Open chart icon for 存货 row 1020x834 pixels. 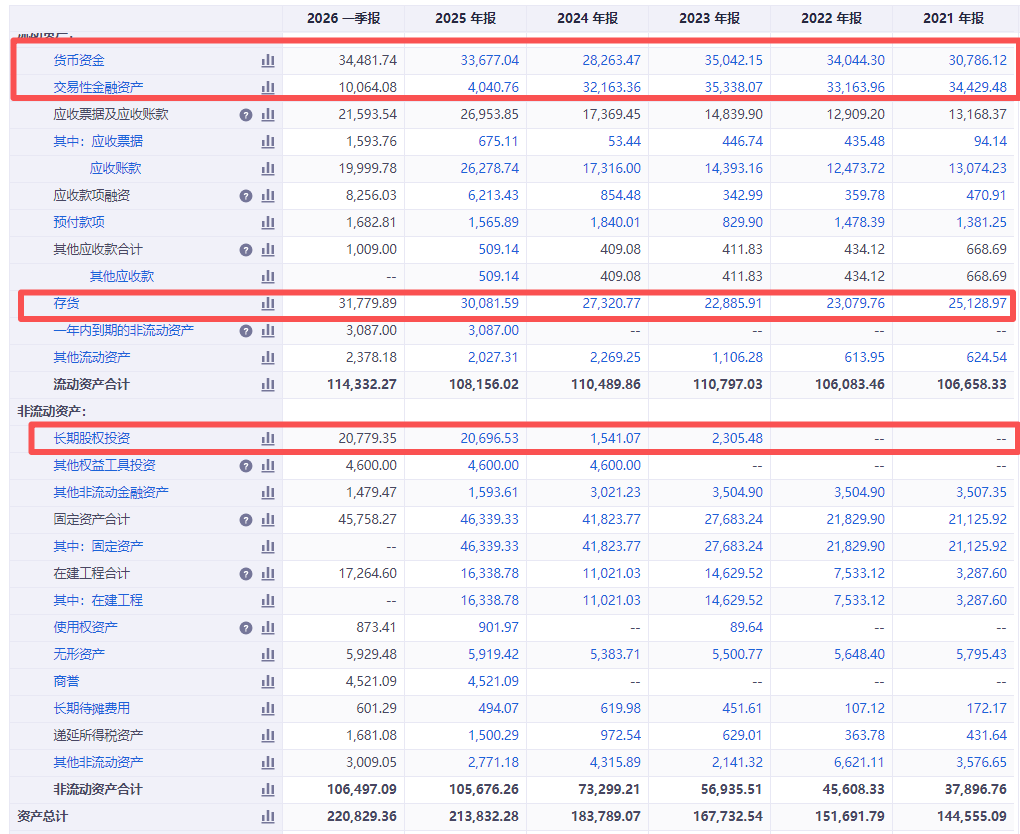(x=267, y=304)
